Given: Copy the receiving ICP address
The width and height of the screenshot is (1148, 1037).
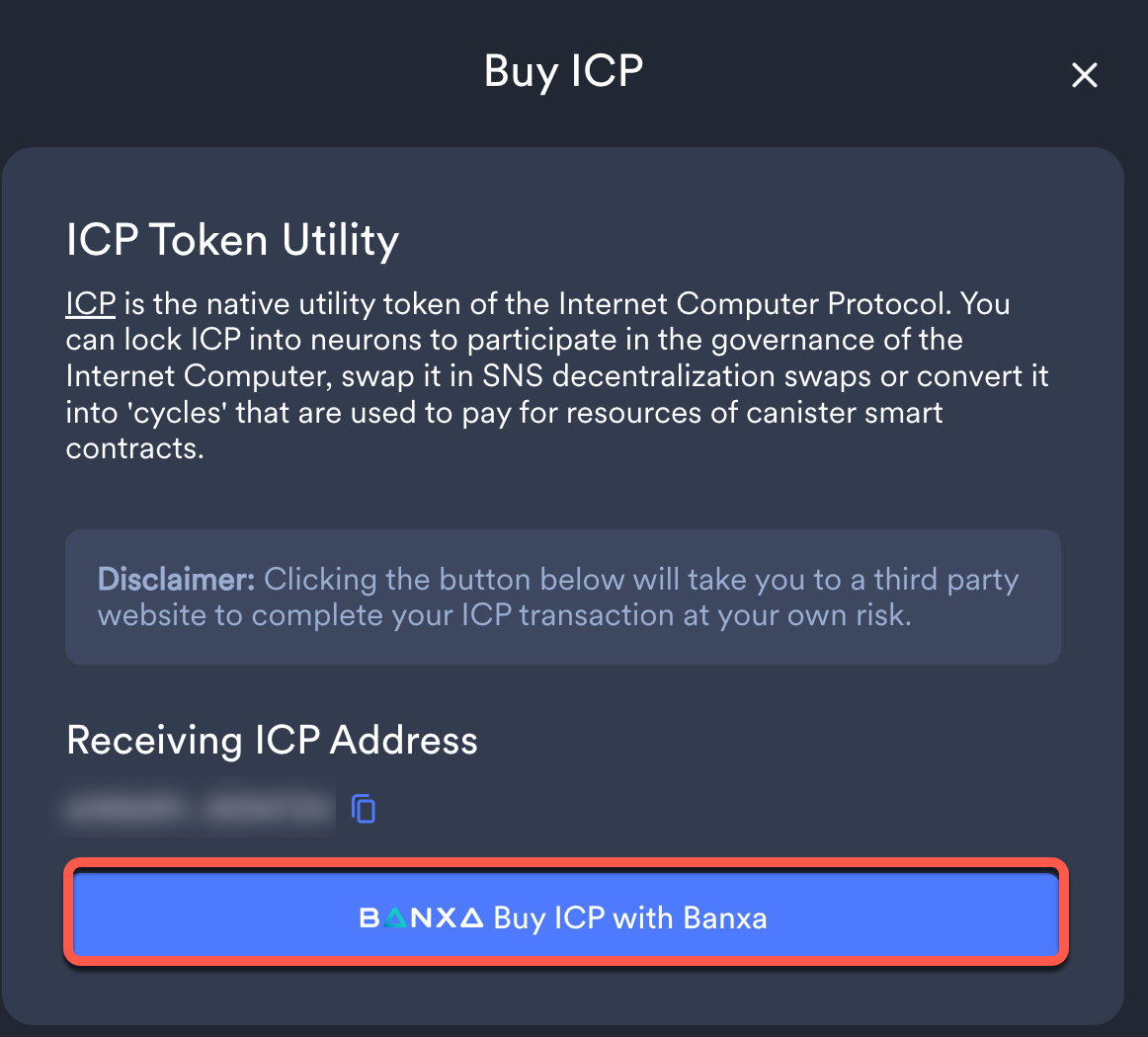Looking at the screenshot, I should (364, 809).
